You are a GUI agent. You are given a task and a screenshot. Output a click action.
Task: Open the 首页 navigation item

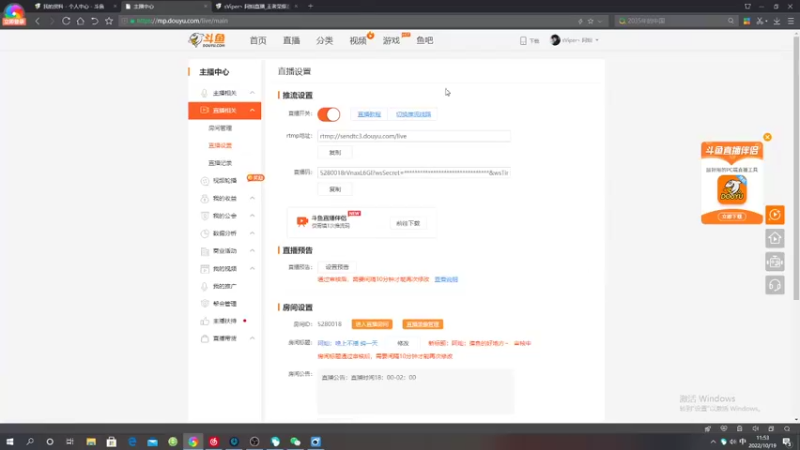point(258,40)
